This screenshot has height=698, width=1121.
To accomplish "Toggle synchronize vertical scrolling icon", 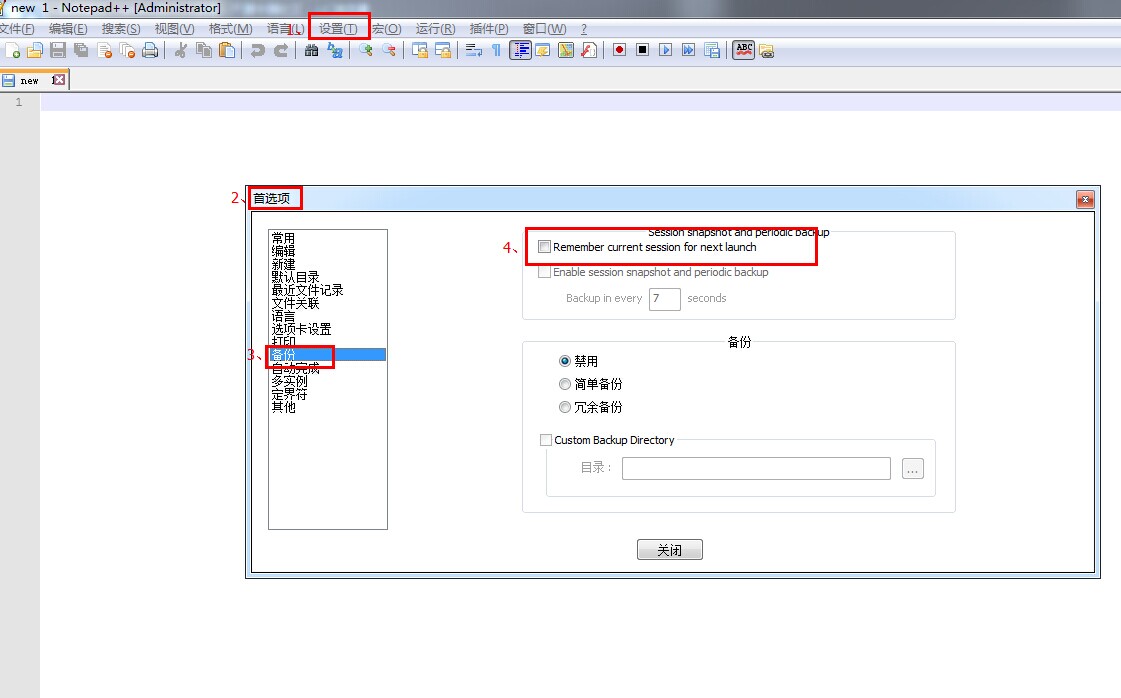I will tap(420, 50).
